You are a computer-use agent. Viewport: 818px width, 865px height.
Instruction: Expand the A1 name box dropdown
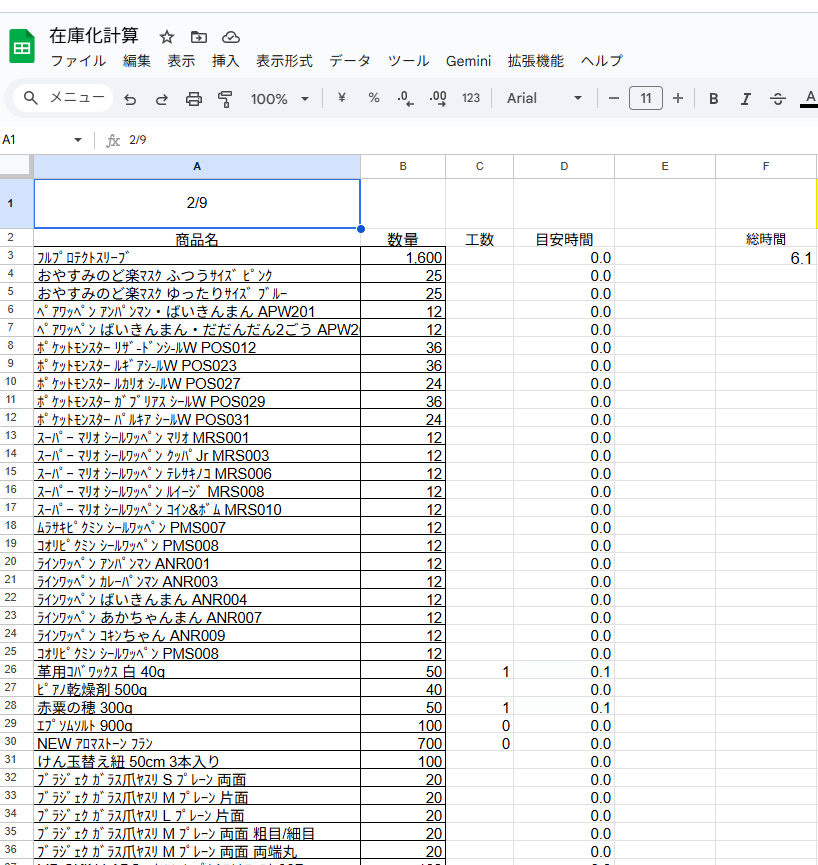click(78, 140)
